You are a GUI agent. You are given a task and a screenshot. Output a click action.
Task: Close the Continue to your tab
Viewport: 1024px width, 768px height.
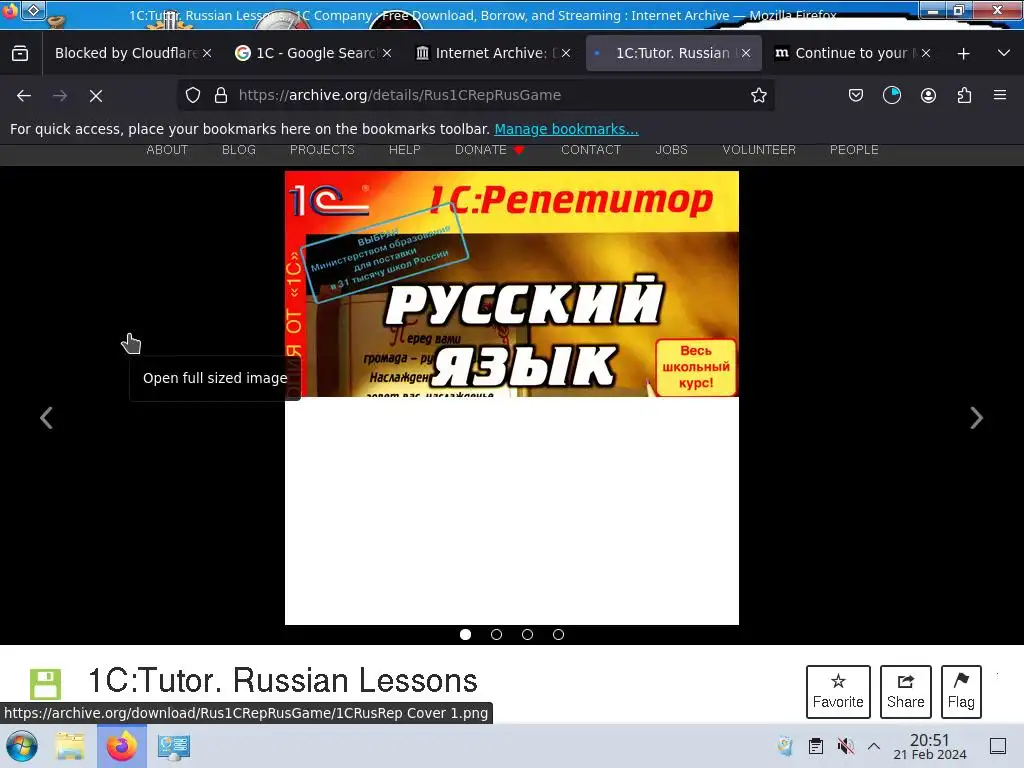pyautogui.click(x=925, y=54)
